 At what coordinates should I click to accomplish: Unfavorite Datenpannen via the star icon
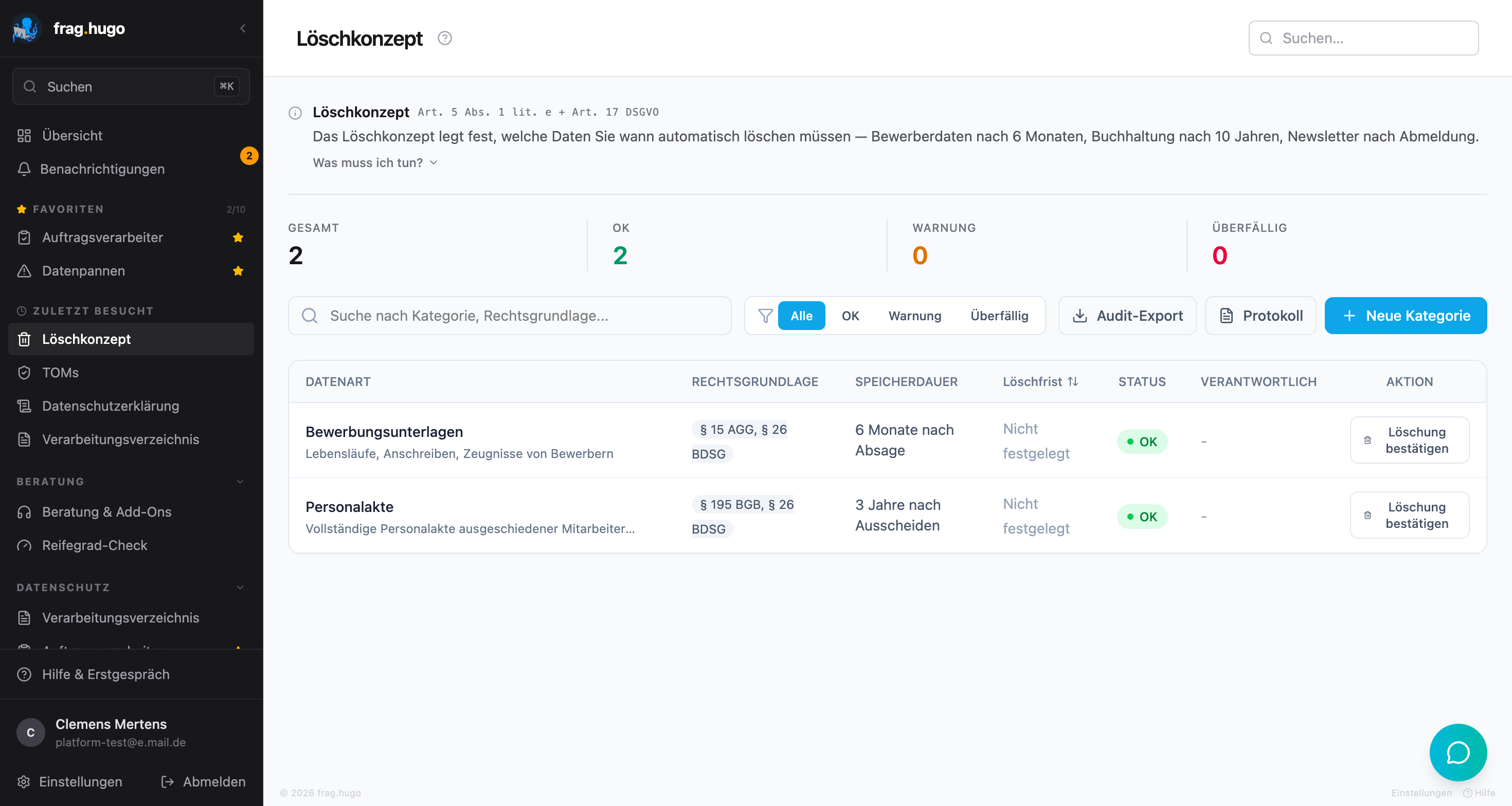(238, 271)
